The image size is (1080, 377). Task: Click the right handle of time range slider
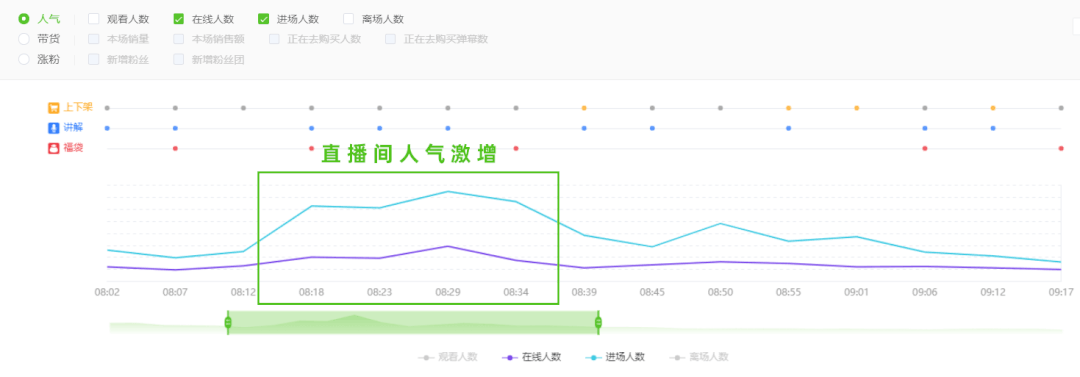(x=598, y=323)
